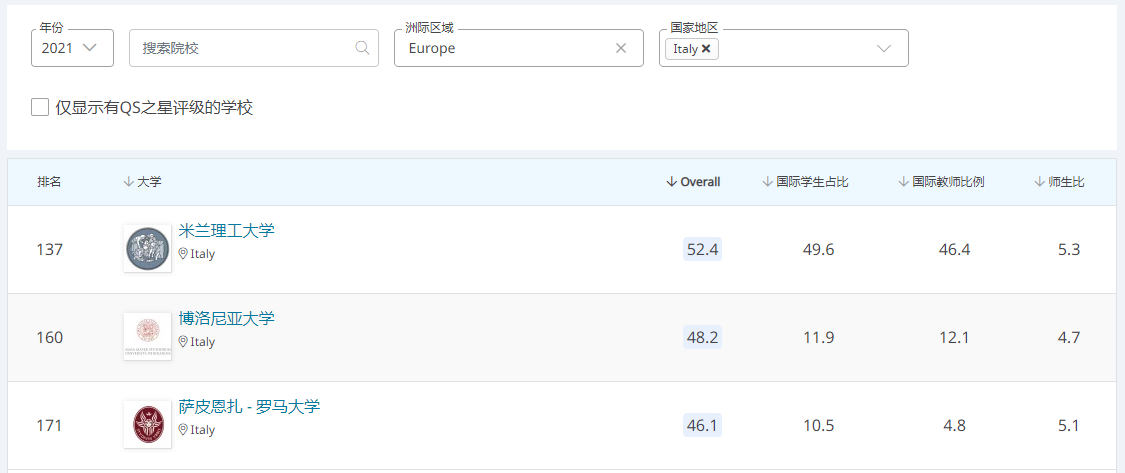Click the 搜索院校 search input field

253,48
